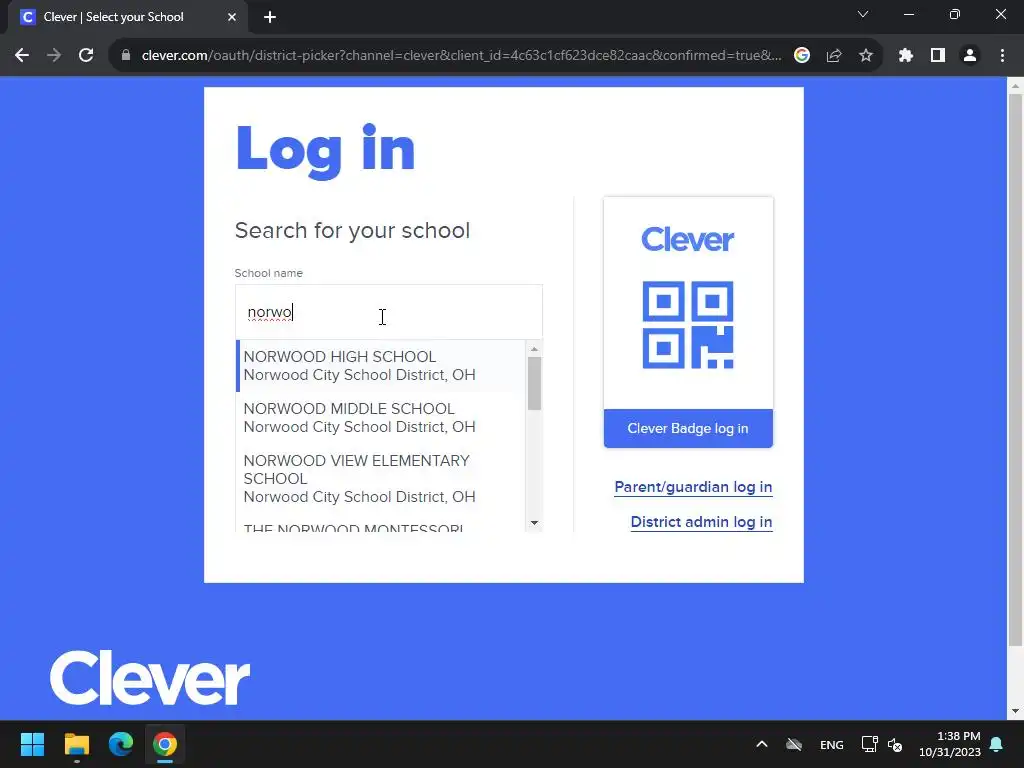Share this page using the share icon
1024x768 pixels.
tap(834, 56)
